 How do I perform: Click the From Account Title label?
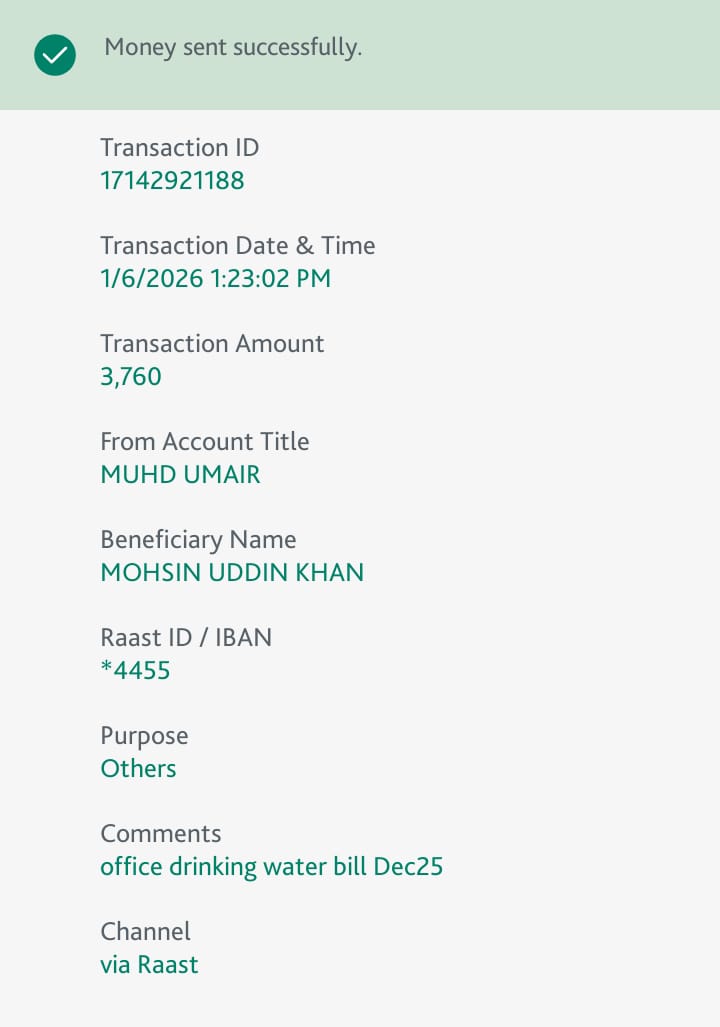[x=204, y=442]
